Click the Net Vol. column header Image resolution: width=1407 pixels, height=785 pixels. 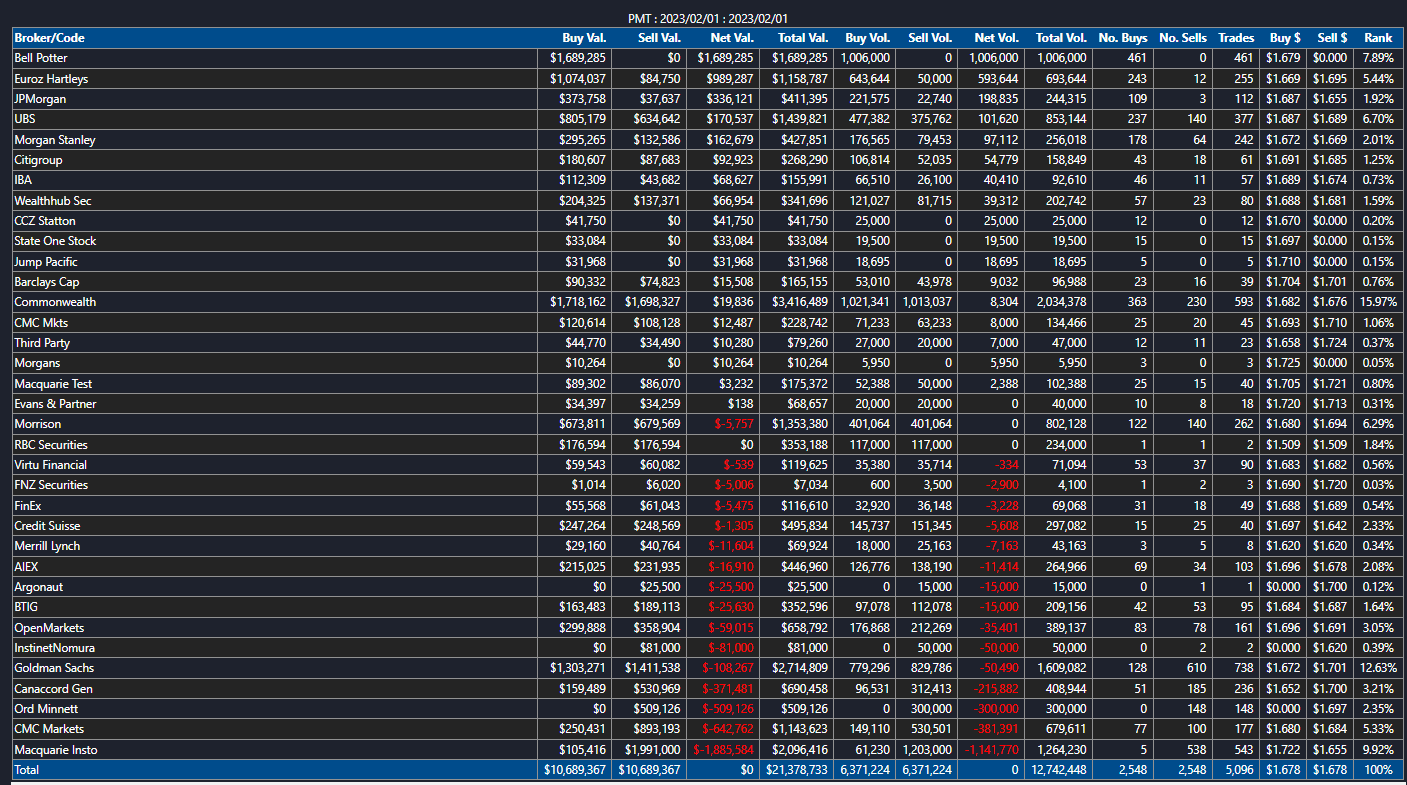(996, 38)
